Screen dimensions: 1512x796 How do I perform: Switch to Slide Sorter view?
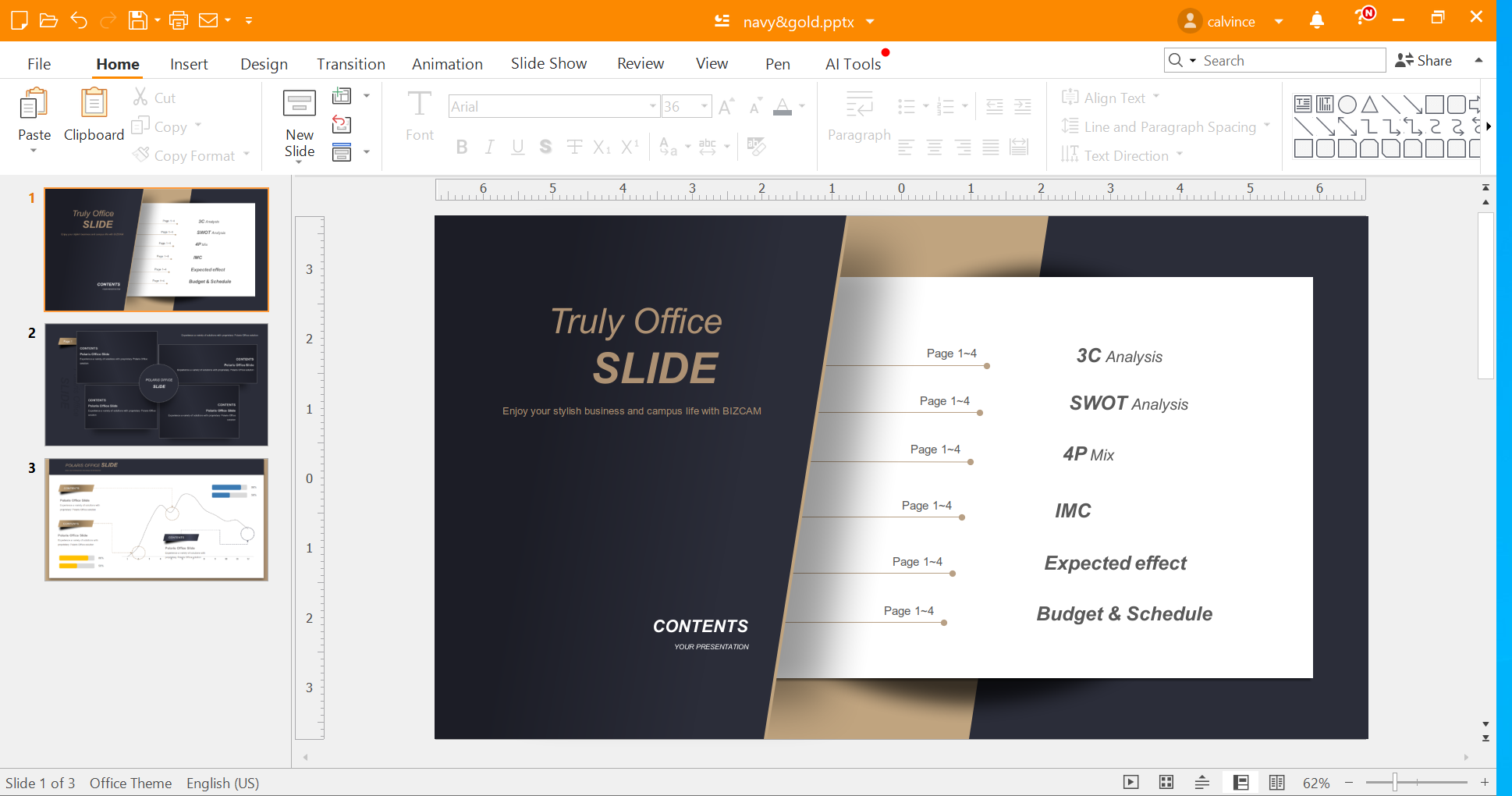click(1166, 781)
